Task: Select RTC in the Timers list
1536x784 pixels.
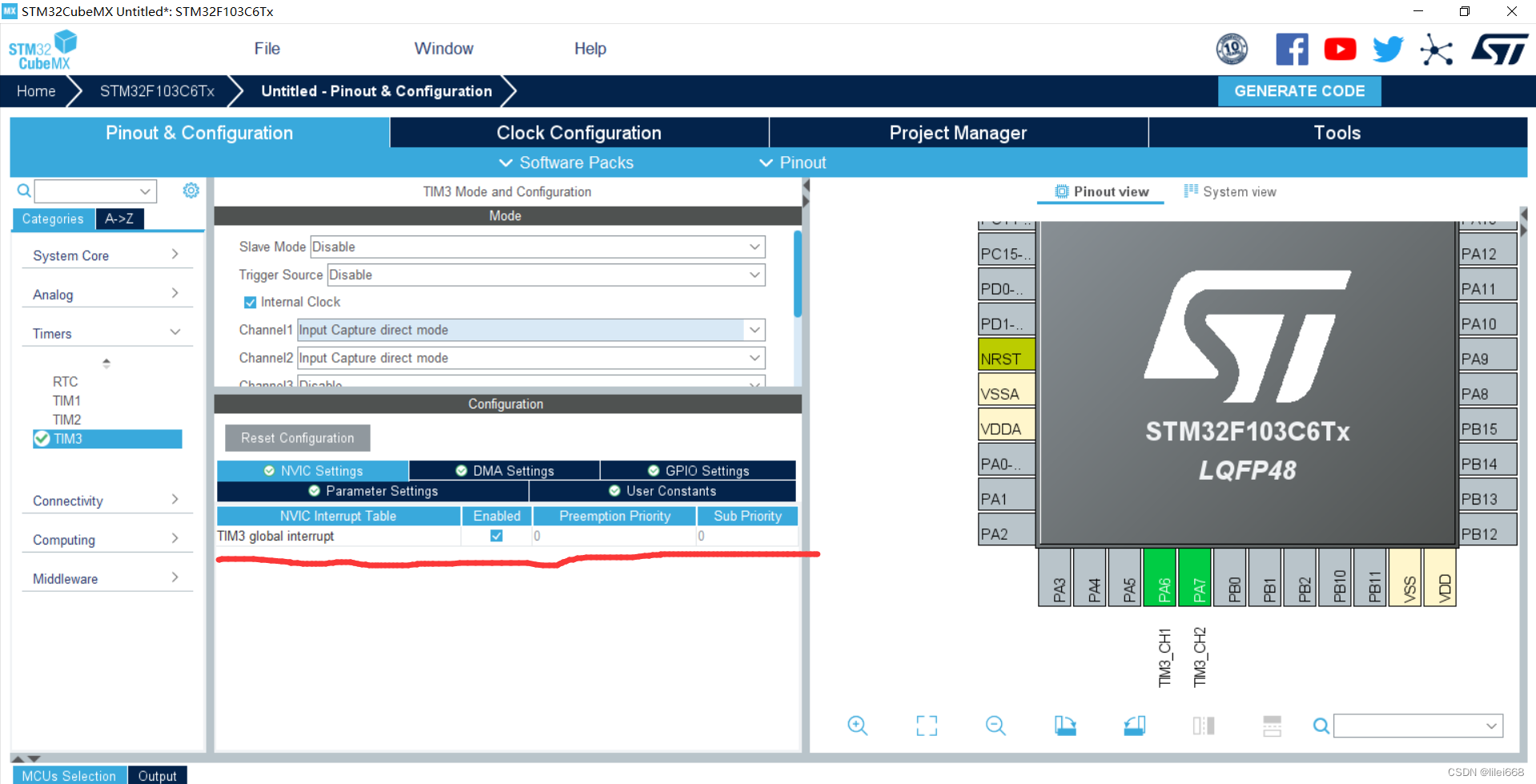Action: point(66,382)
